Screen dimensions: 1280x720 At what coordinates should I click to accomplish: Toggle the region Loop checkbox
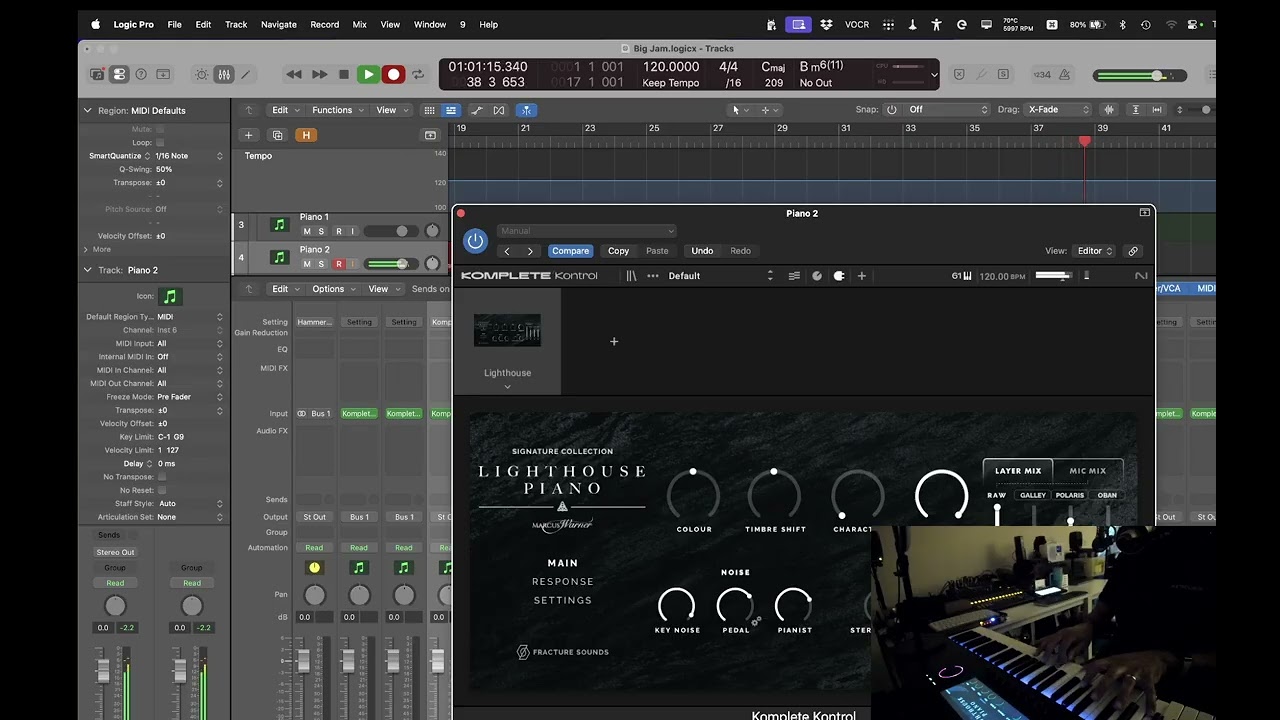(x=160, y=142)
